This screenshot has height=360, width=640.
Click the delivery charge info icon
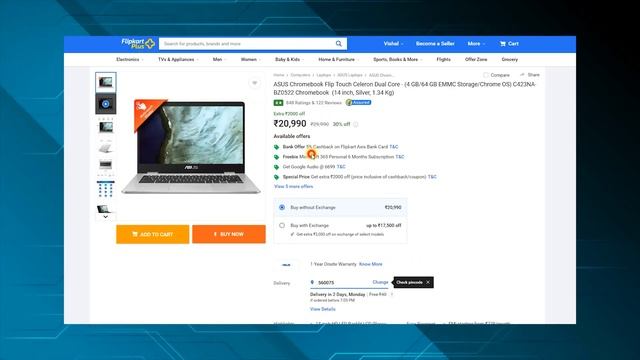pos(392,295)
